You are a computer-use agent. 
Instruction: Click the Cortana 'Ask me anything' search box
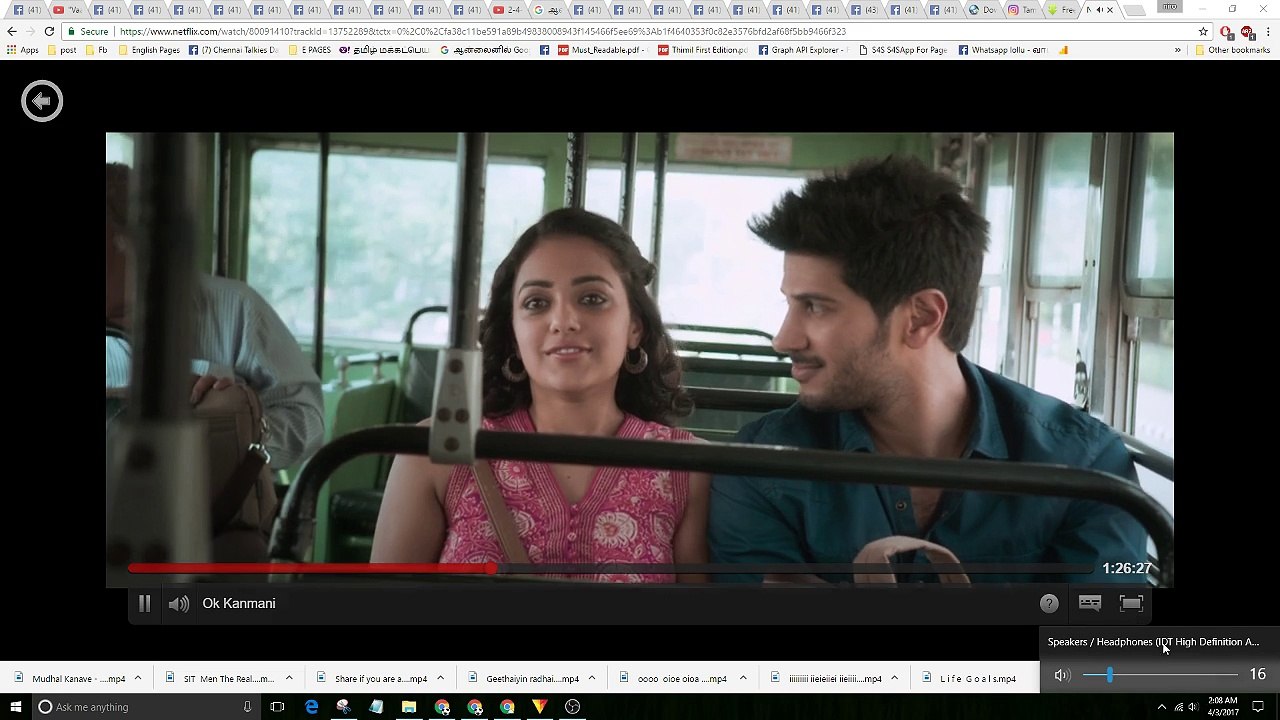click(x=146, y=707)
